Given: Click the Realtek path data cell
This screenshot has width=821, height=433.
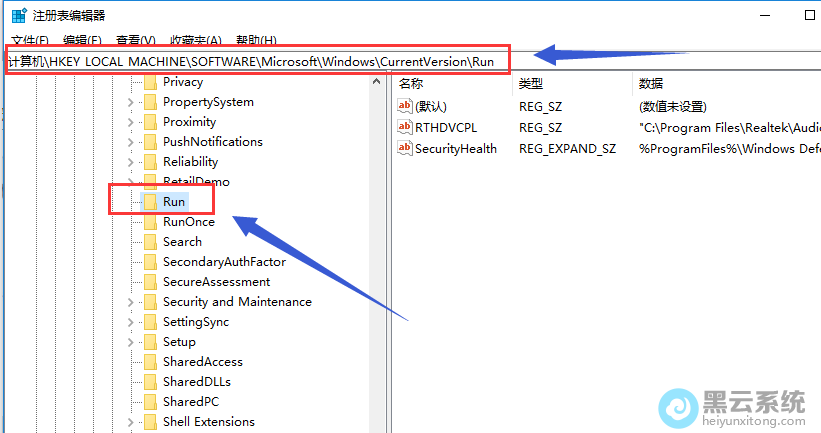Looking at the screenshot, I should tap(729, 128).
